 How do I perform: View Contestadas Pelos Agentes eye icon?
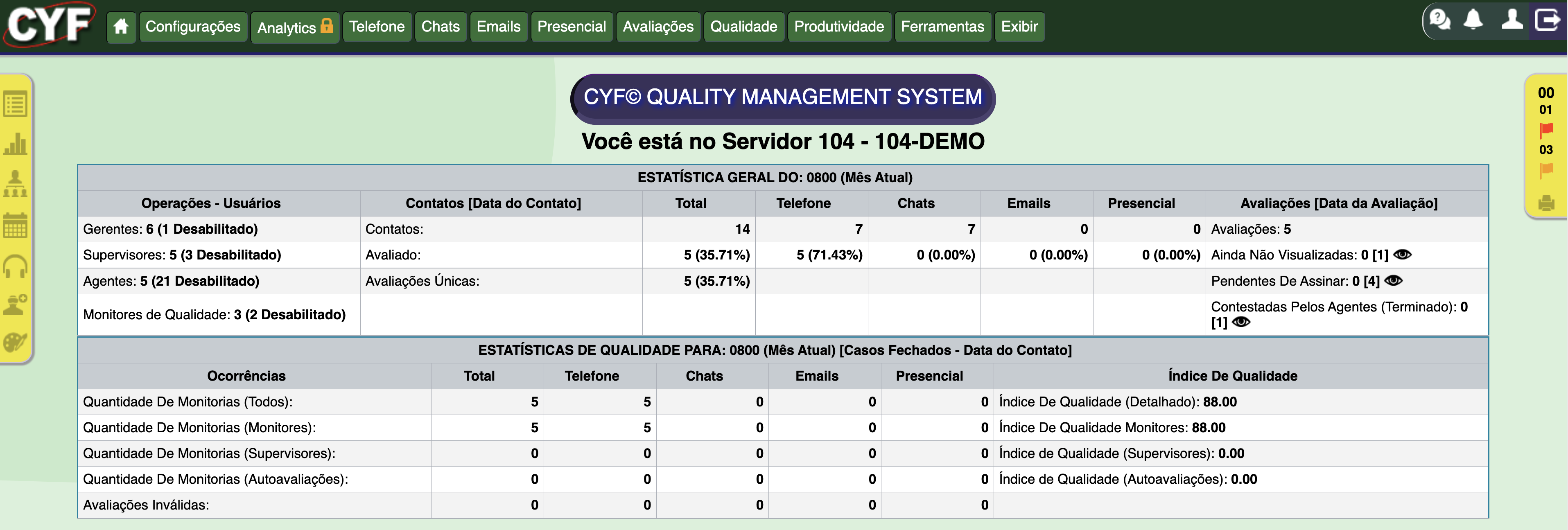click(x=1241, y=322)
